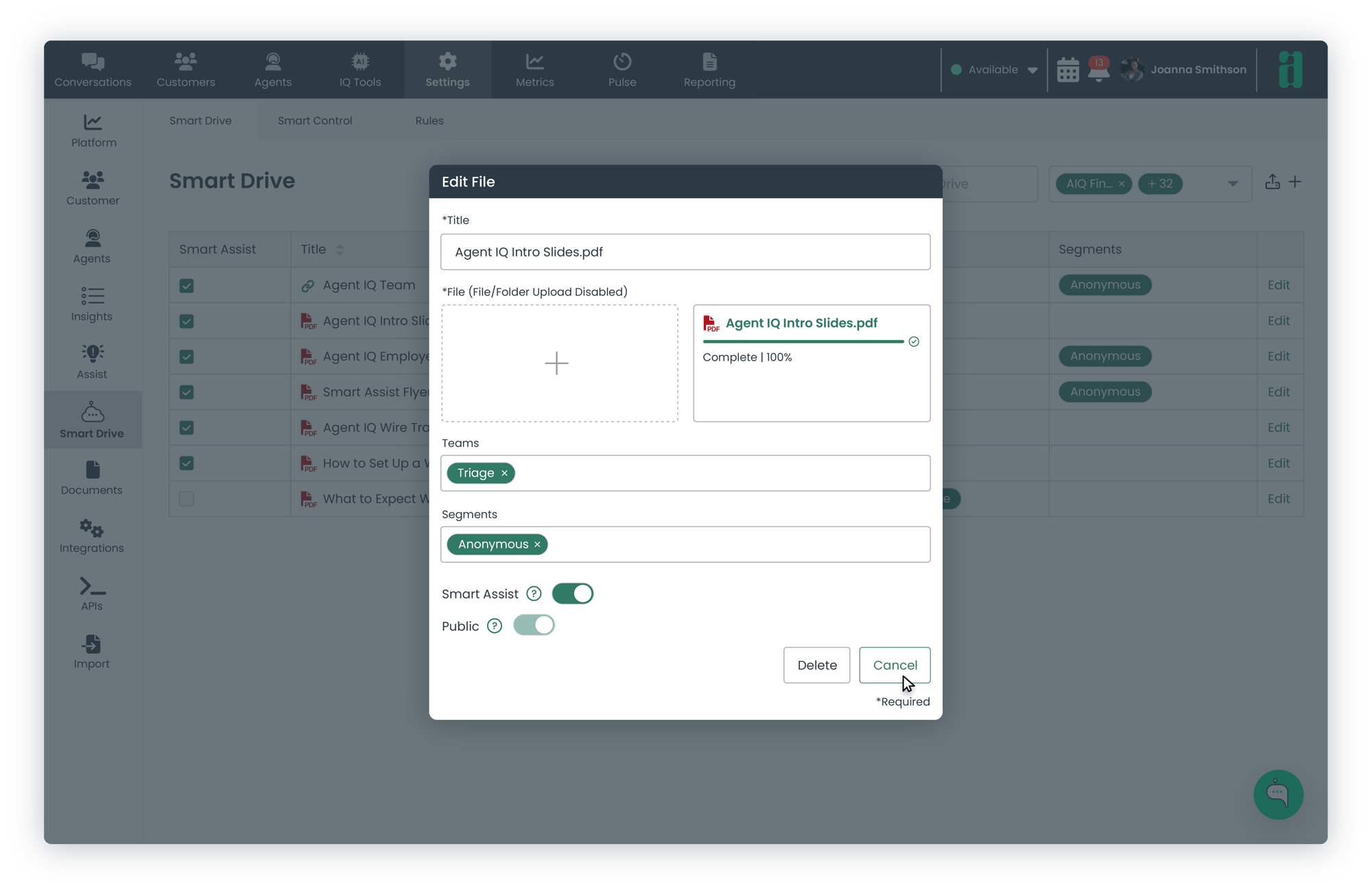Click the Delete button
1372x892 pixels.
click(x=817, y=665)
